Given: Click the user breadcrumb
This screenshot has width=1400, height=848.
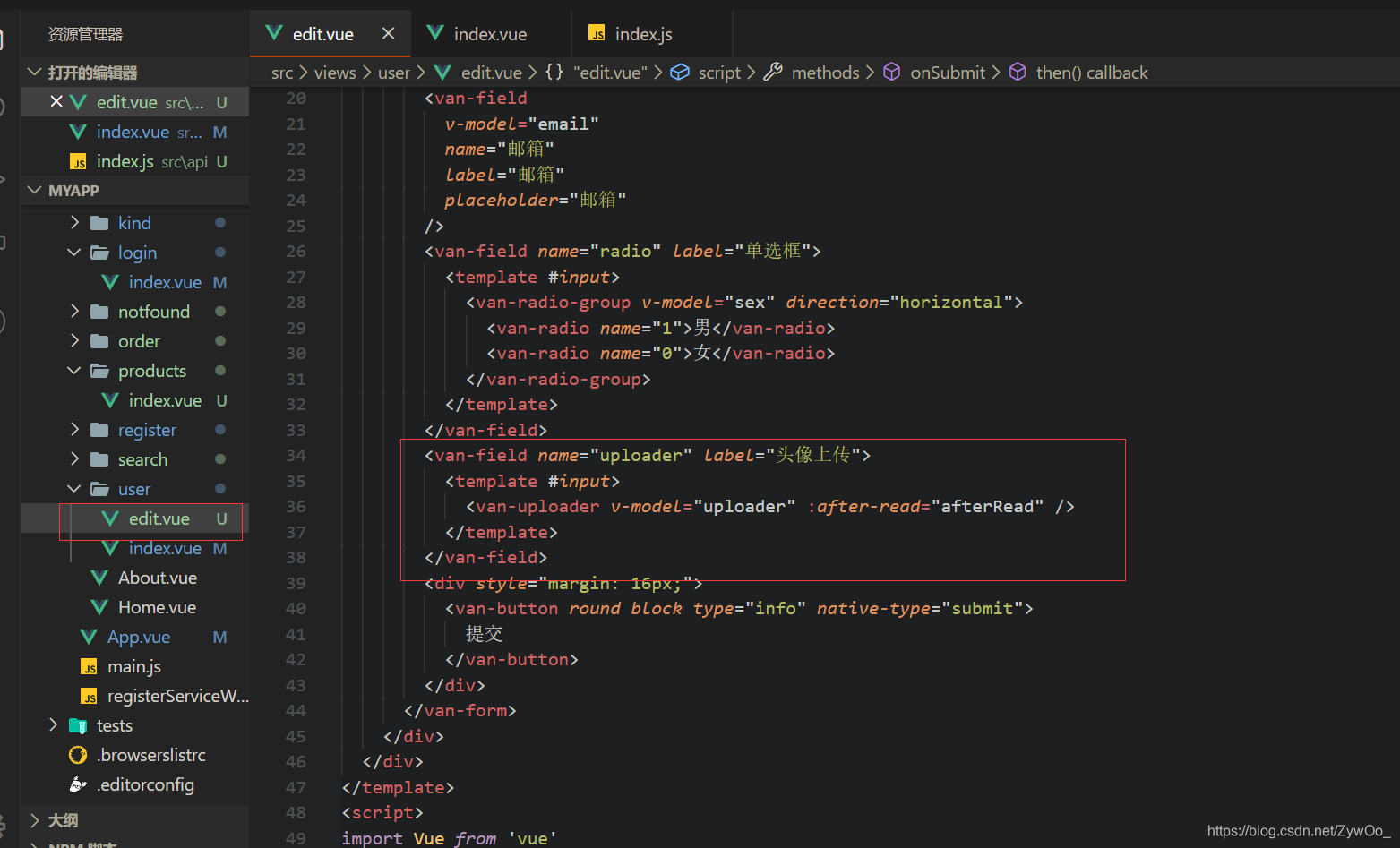Looking at the screenshot, I should 394,73.
